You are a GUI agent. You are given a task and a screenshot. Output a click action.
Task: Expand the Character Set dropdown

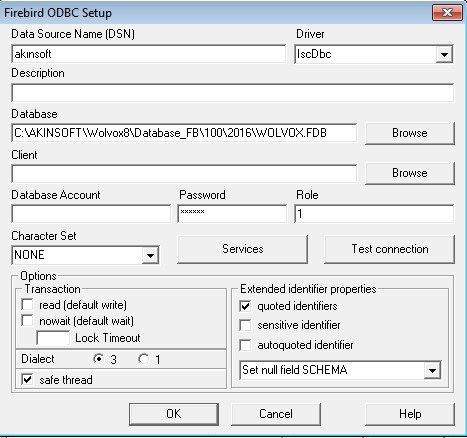pyautogui.click(x=150, y=256)
